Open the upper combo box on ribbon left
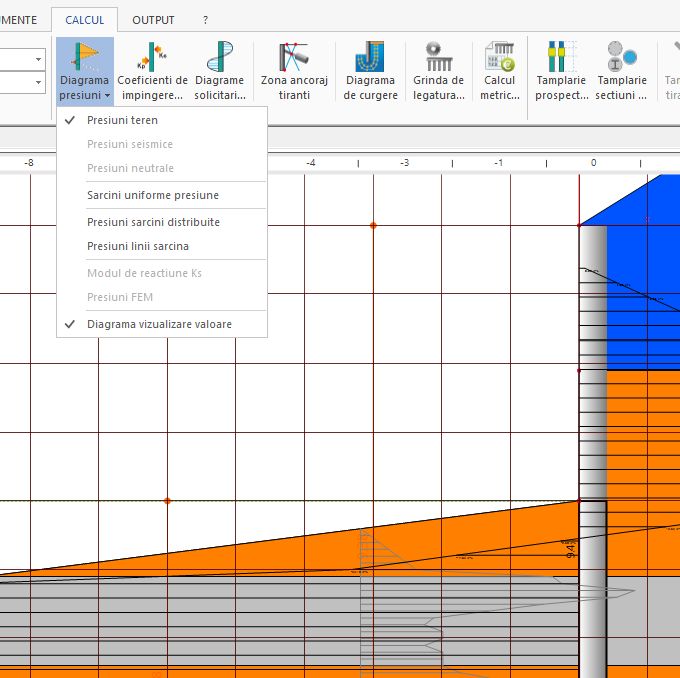The width and height of the screenshot is (680, 678). pos(39,59)
